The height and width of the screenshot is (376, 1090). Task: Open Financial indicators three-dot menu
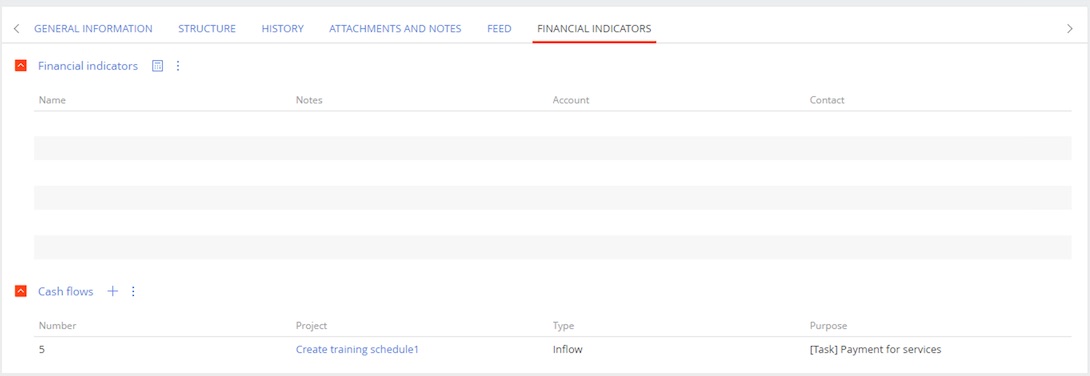point(177,66)
